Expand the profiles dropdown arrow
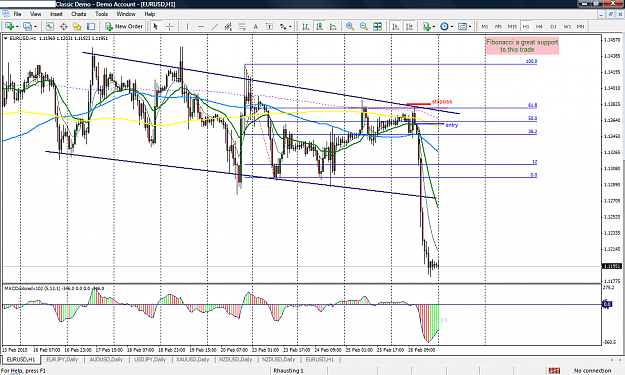 click(x=35, y=27)
